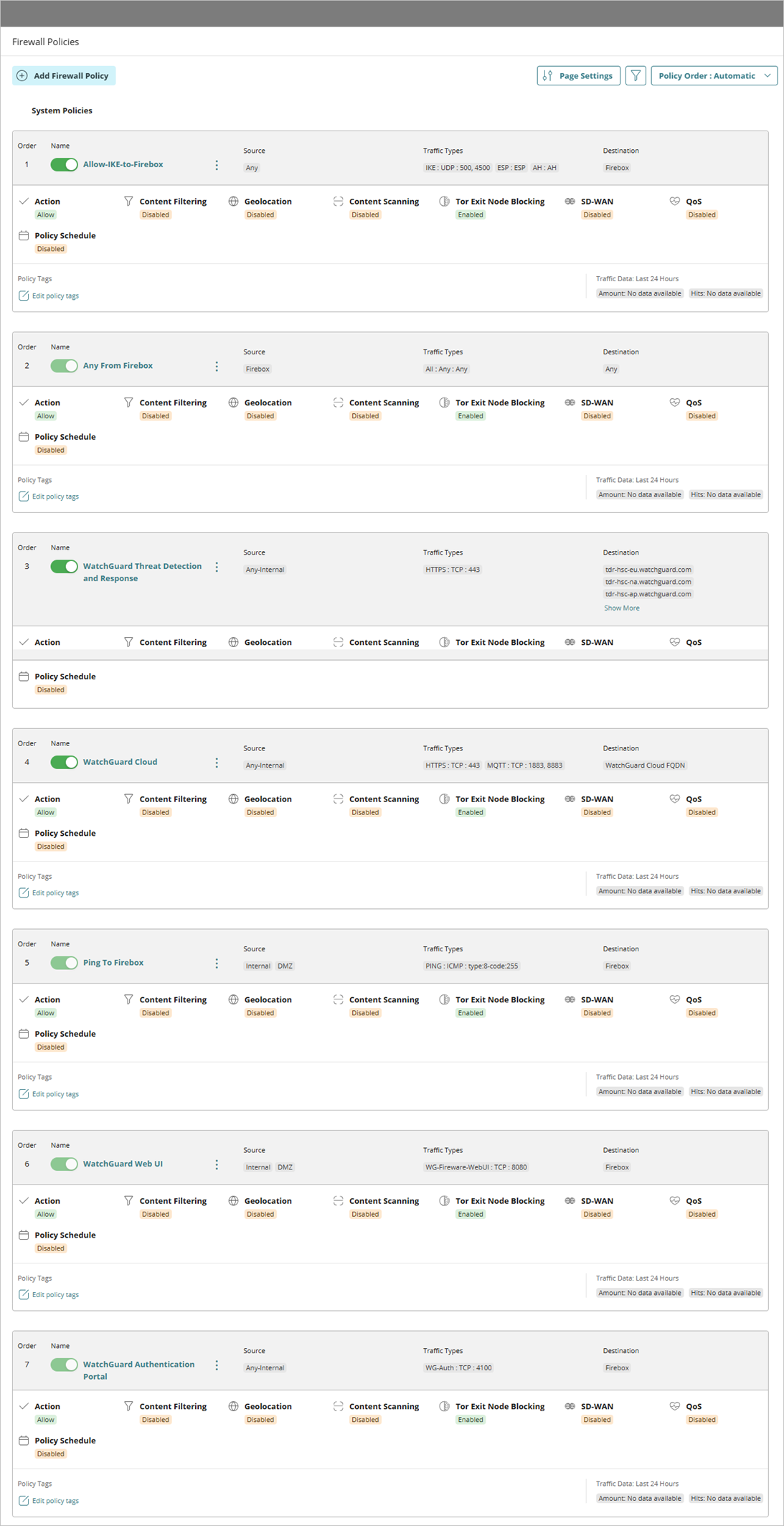Open the Ping To Firebox policy link

point(113,963)
